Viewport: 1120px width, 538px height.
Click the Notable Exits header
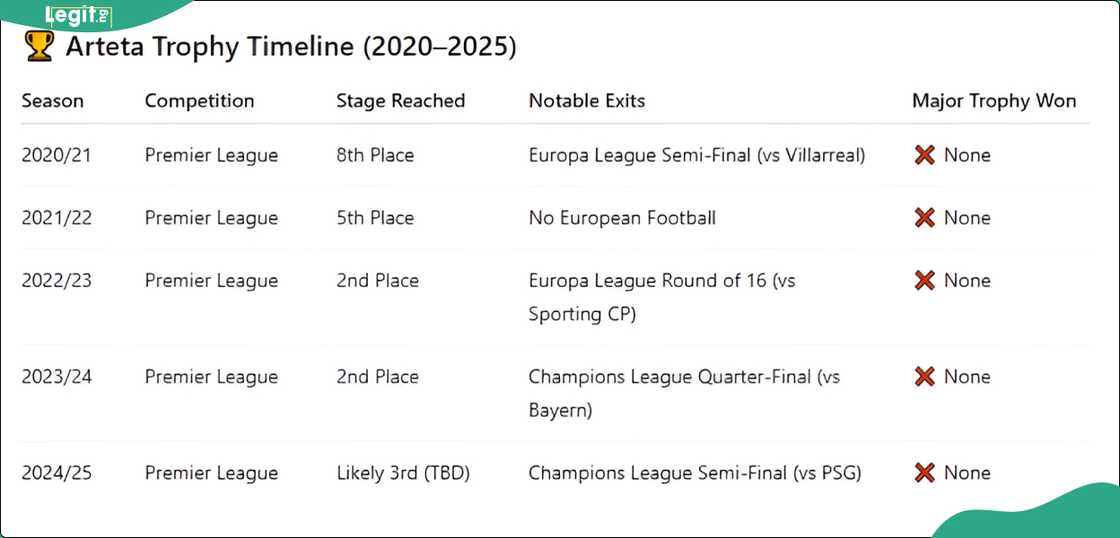(587, 101)
